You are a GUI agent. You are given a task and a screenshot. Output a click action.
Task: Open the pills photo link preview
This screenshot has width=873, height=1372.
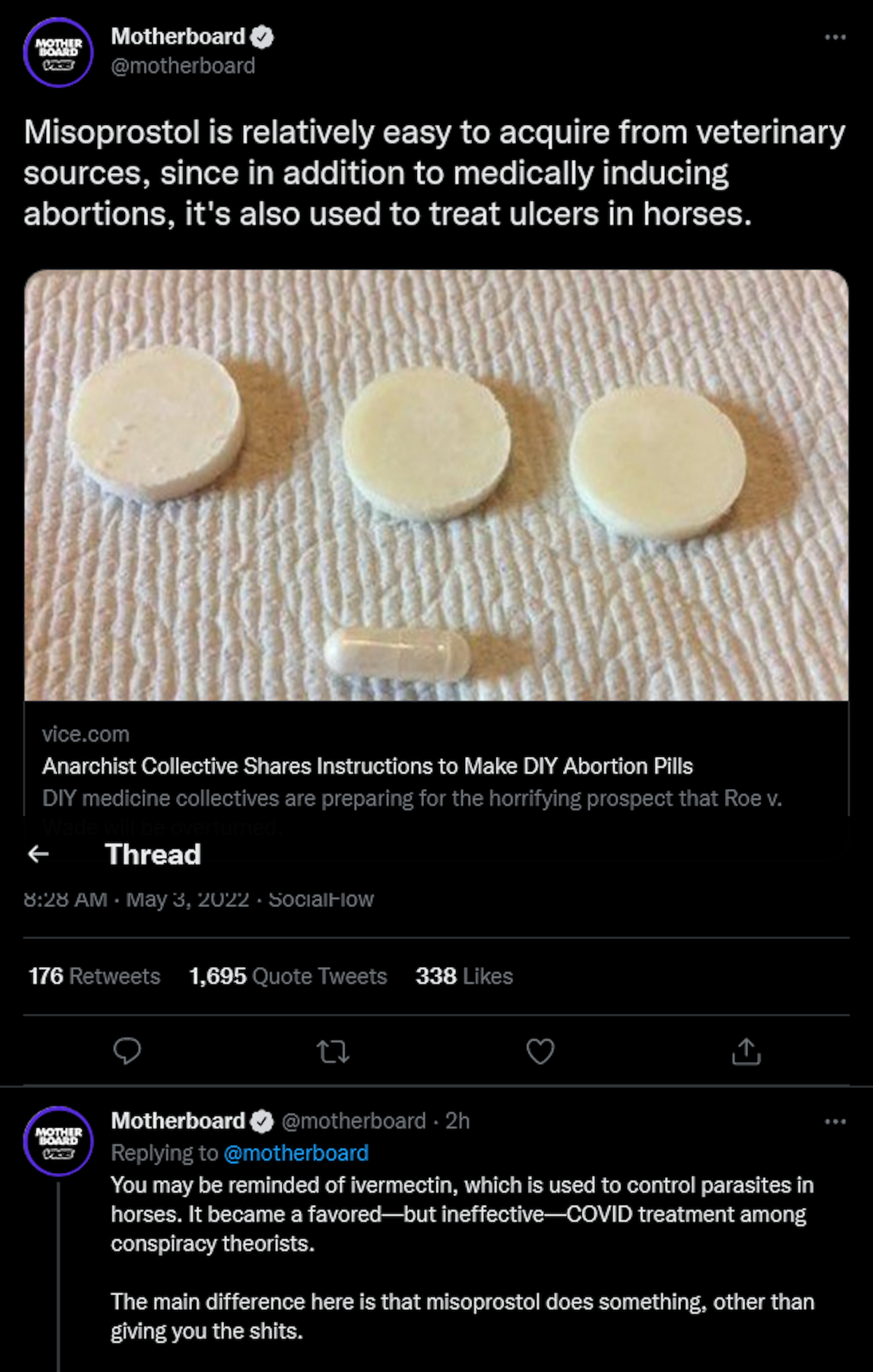(436, 485)
